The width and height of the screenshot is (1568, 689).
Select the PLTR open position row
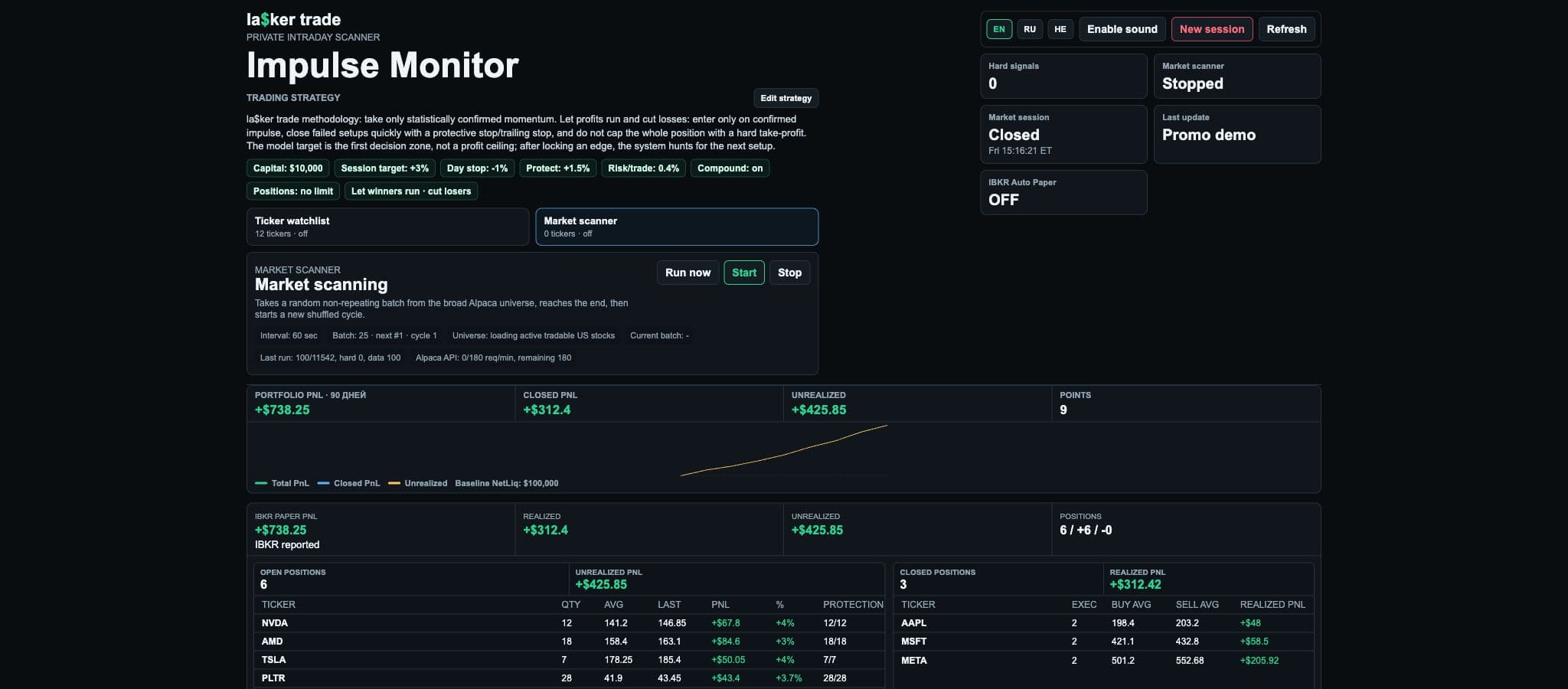(568, 678)
